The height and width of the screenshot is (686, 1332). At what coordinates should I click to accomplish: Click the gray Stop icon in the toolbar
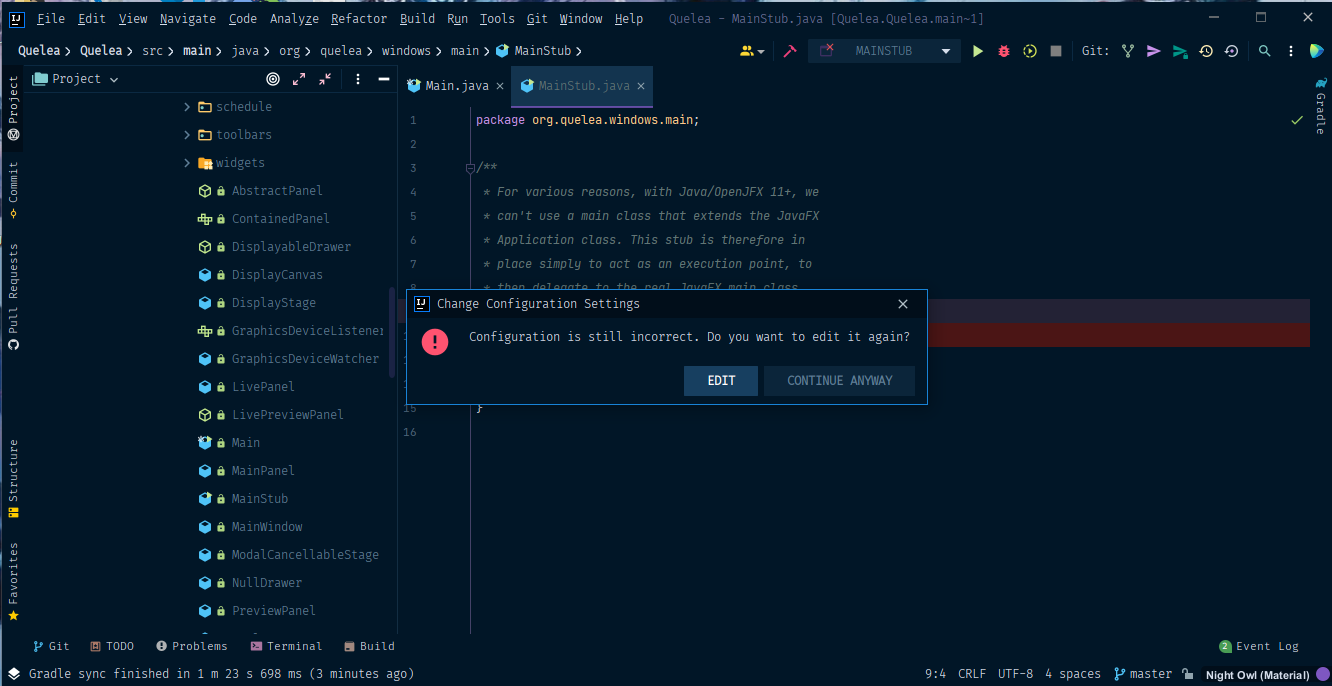click(x=1055, y=50)
